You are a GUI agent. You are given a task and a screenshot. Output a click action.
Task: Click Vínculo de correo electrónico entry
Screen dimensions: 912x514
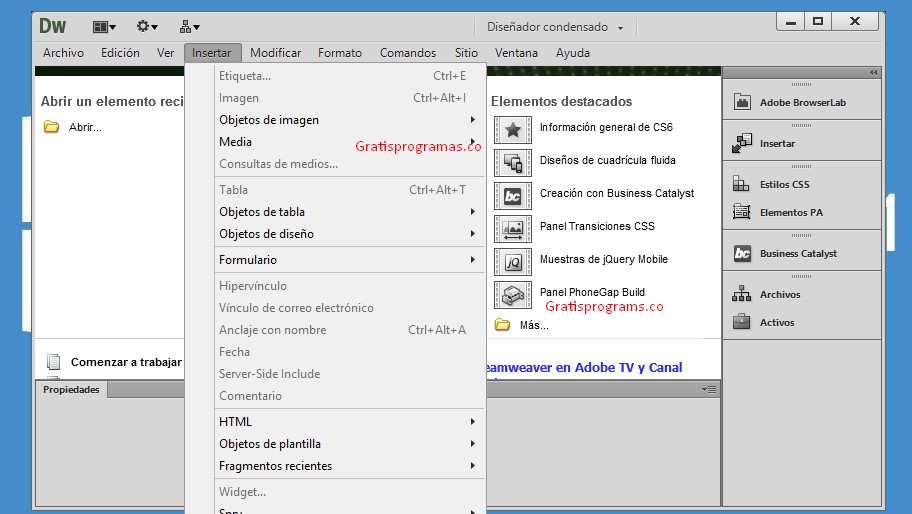pos(347,308)
